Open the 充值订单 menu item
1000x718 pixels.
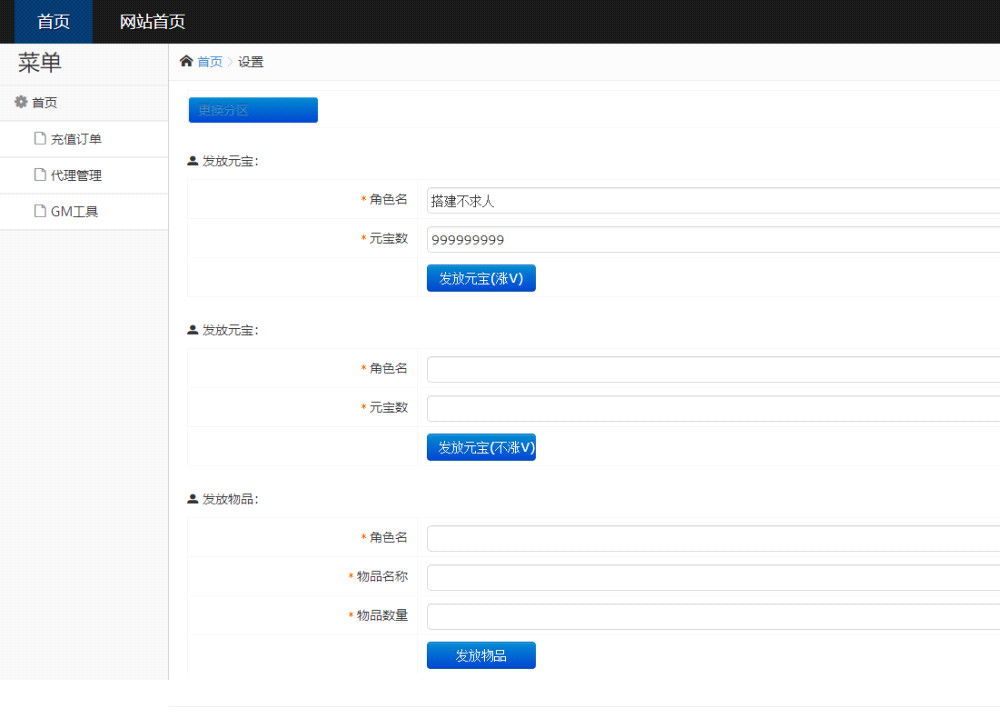pyautogui.click(x=76, y=139)
